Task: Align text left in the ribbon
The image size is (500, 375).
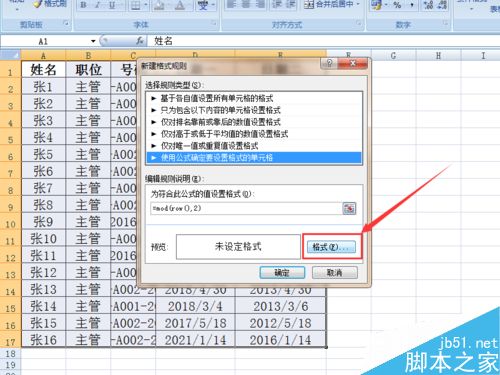Action: tap(231, 4)
